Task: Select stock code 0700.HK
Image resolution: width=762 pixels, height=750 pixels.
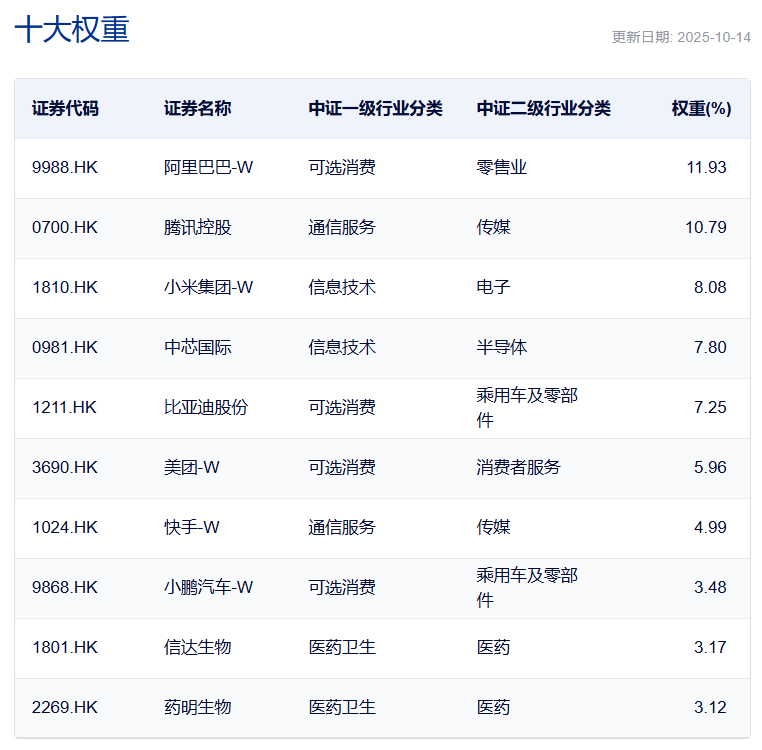Action: tap(65, 227)
